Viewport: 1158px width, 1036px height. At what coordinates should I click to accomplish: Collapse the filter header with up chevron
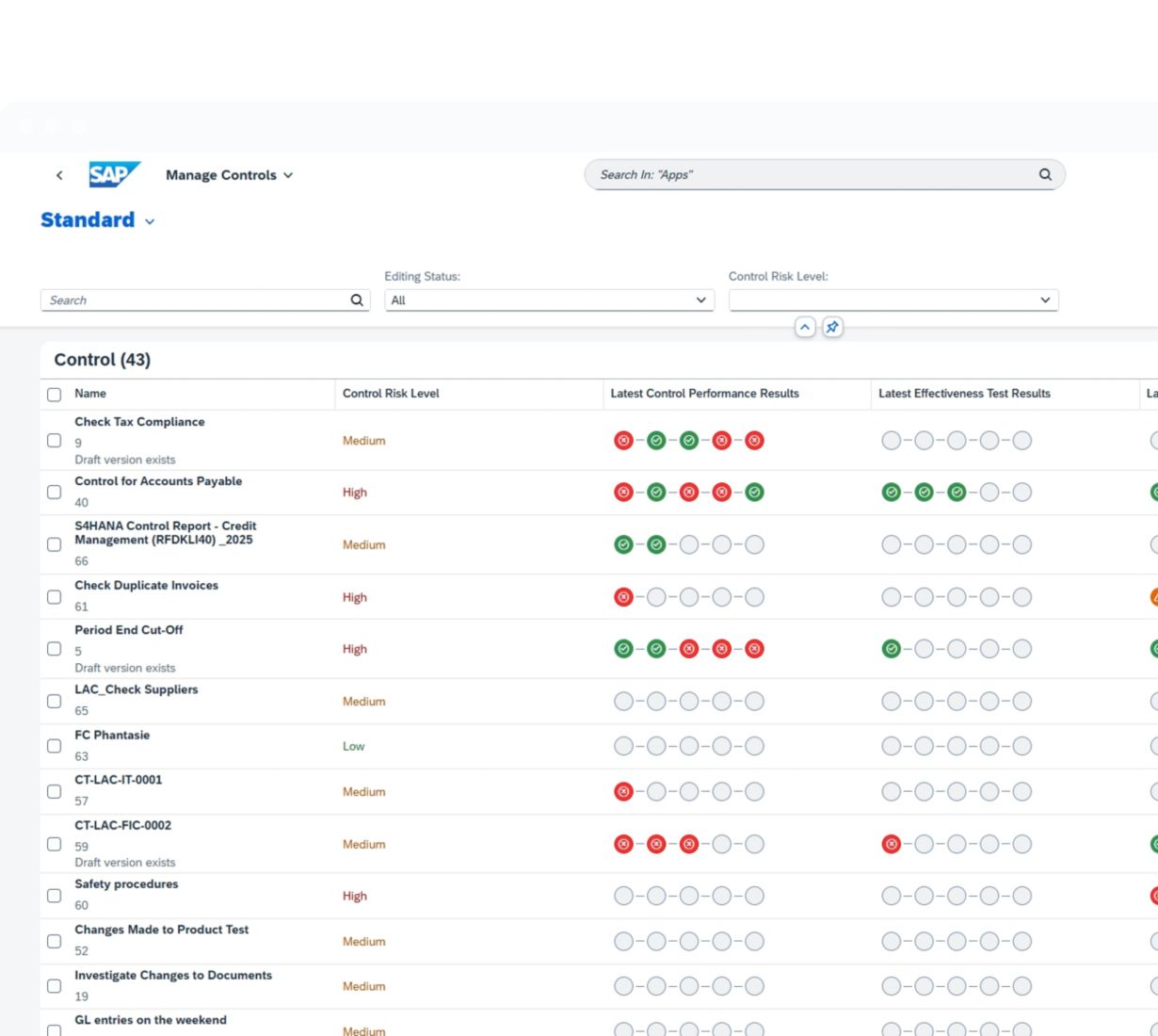pos(805,328)
